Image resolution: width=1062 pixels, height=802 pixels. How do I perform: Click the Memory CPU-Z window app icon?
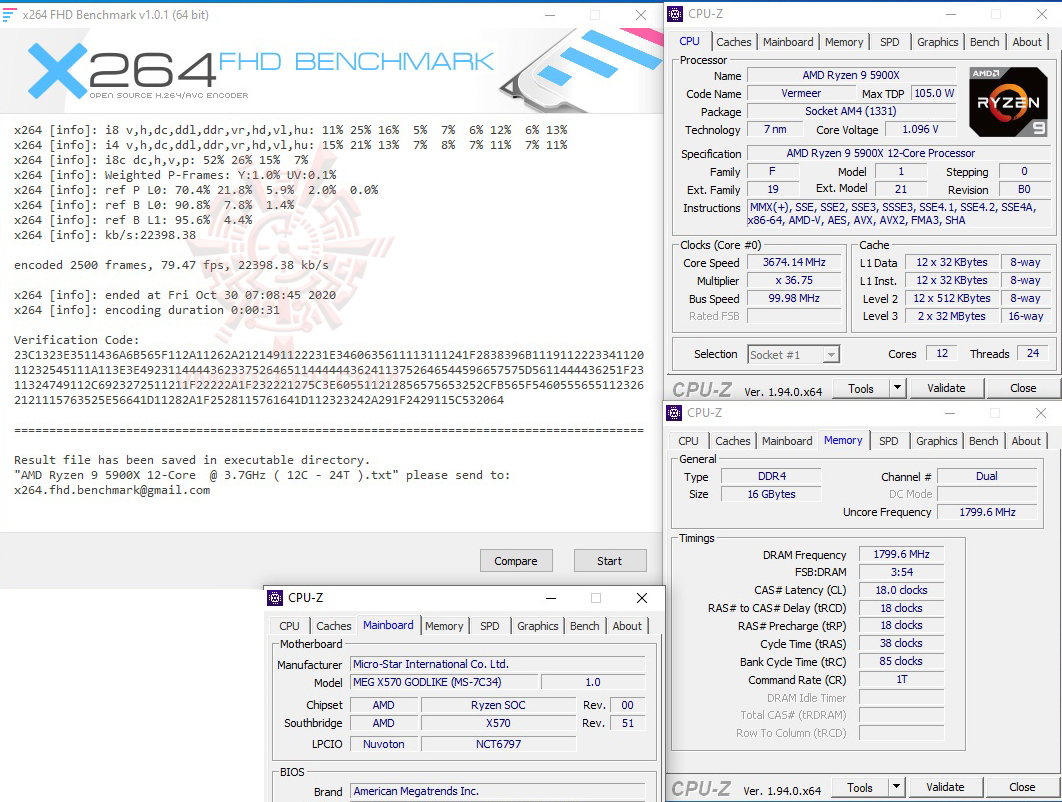tap(674, 413)
